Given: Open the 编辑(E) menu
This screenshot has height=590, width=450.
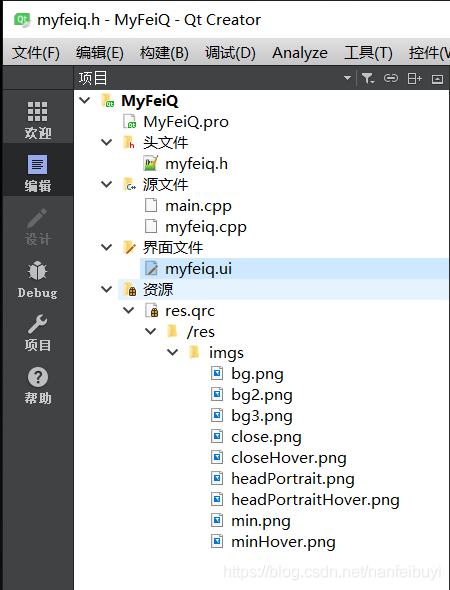Looking at the screenshot, I should 100,53.
